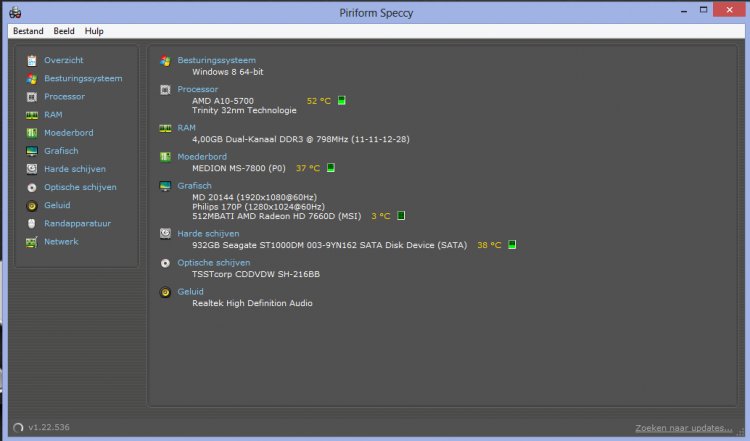Click the AMD A10-5700 text

(223, 101)
